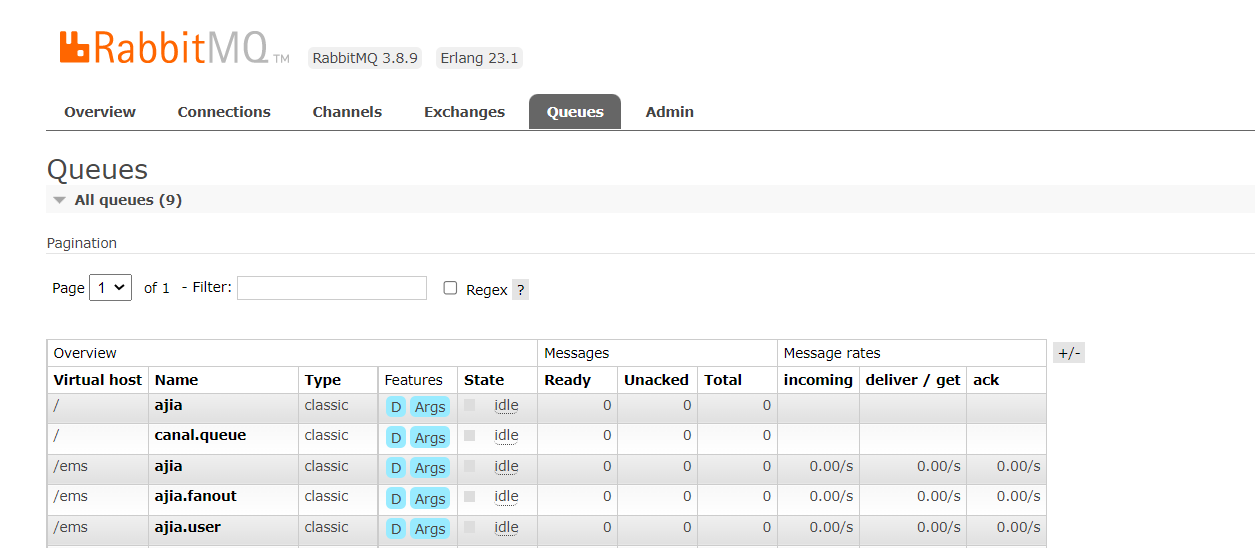Open the Connections tab
This screenshot has width=1255, height=548.
(x=224, y=112)
